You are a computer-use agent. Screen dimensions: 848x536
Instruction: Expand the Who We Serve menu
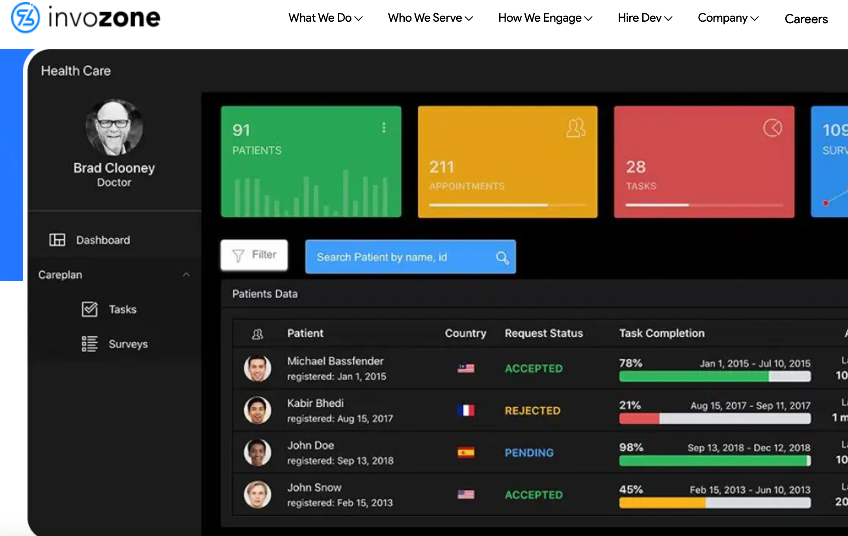pos(430,18)
